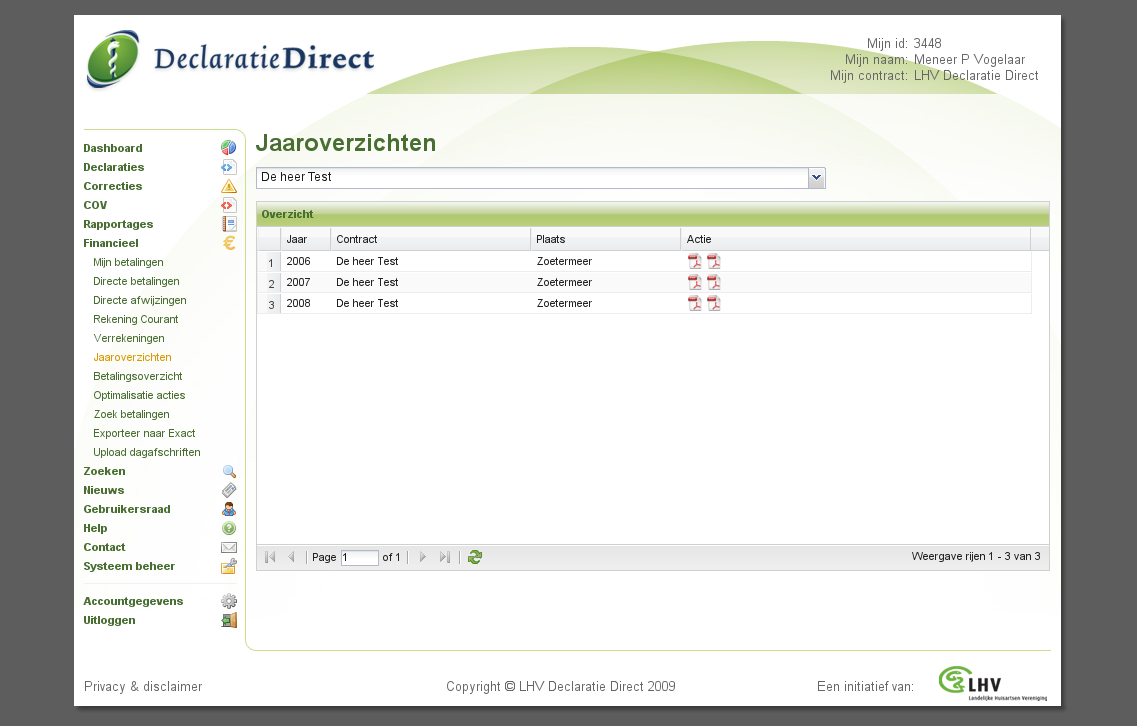Open first PDF icon for year 2008
Screen dimensions: 1137x726
(x=695, y=303)
